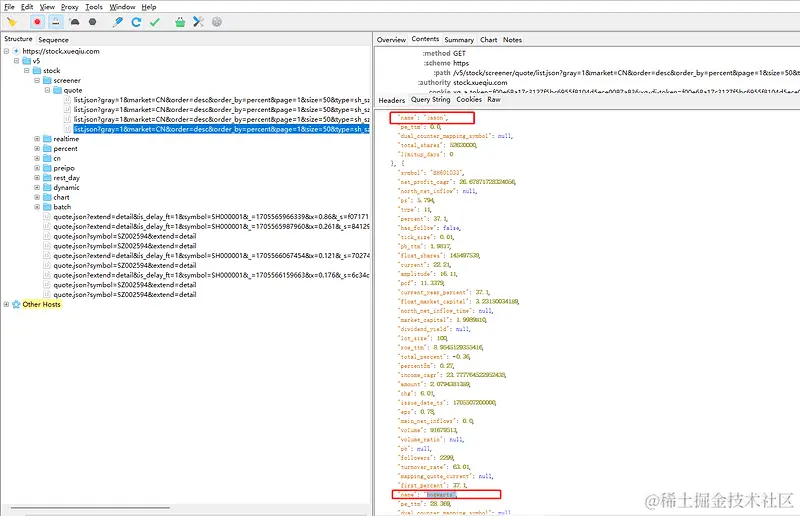Screen dimensions: 800x516
Task: Toggle breakpoints hexagon icon
Action: click(92, 22)
